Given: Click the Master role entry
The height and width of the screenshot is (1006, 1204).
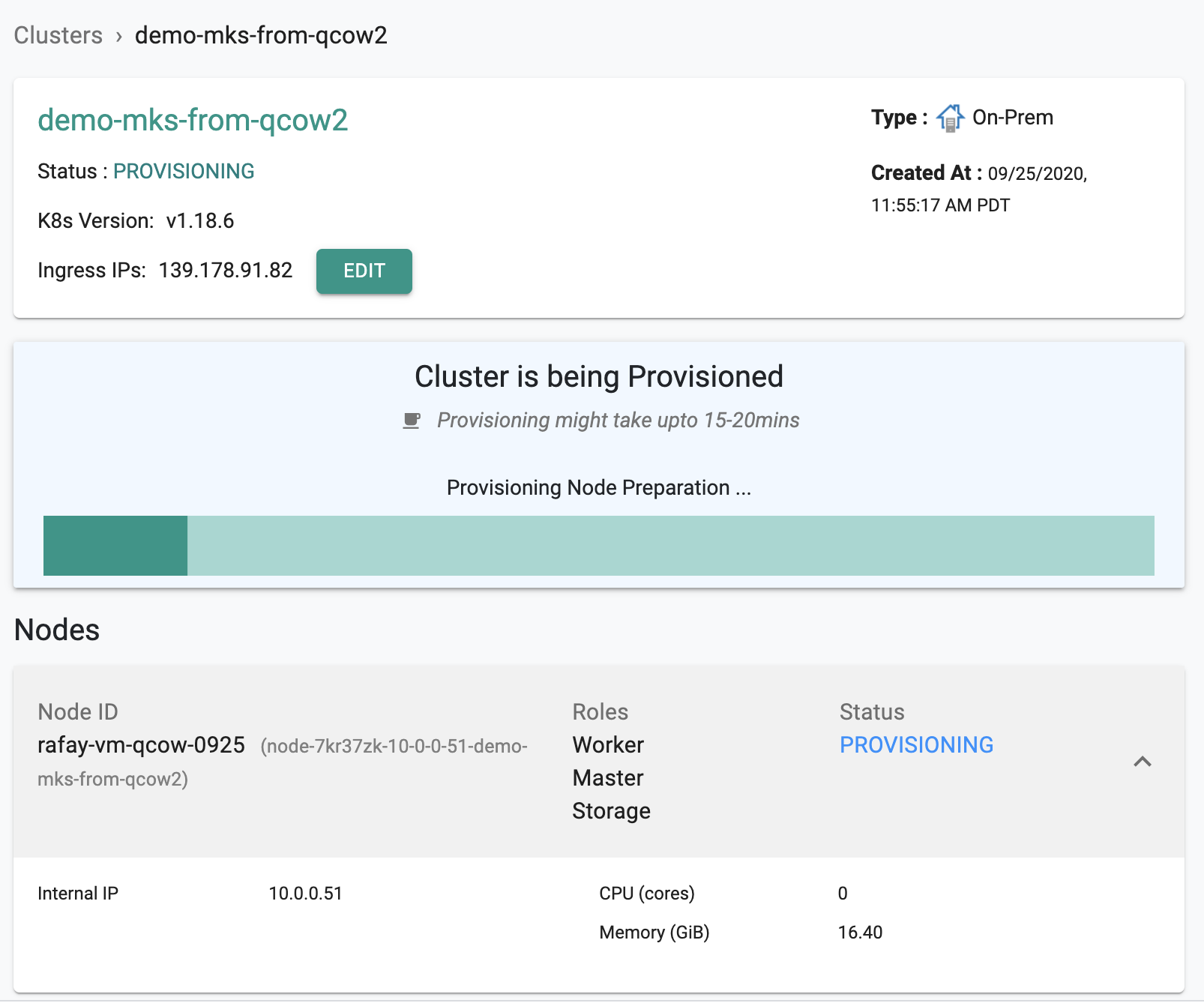Looking at the screenshot, I should point(608,777).
